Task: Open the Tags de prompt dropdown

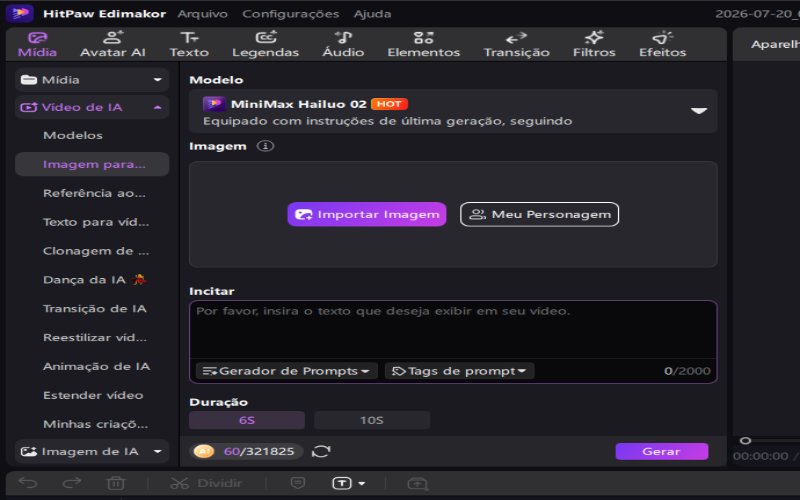Action: click(x=459, y=371)
